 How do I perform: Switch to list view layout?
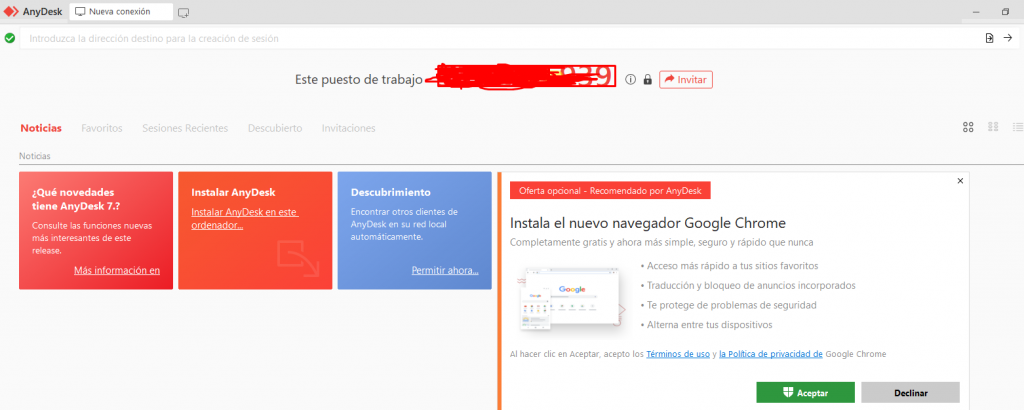[x=1017, y=127]
